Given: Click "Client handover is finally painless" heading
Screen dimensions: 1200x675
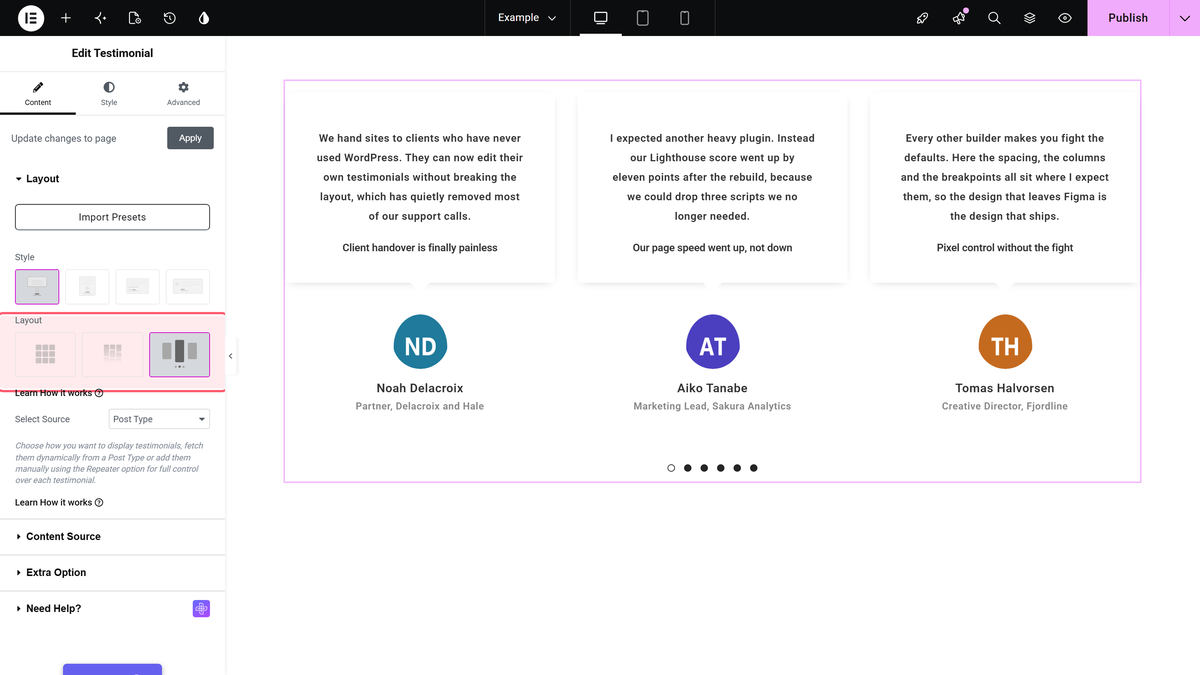Looking at the screenshot, I should (420, 248).
